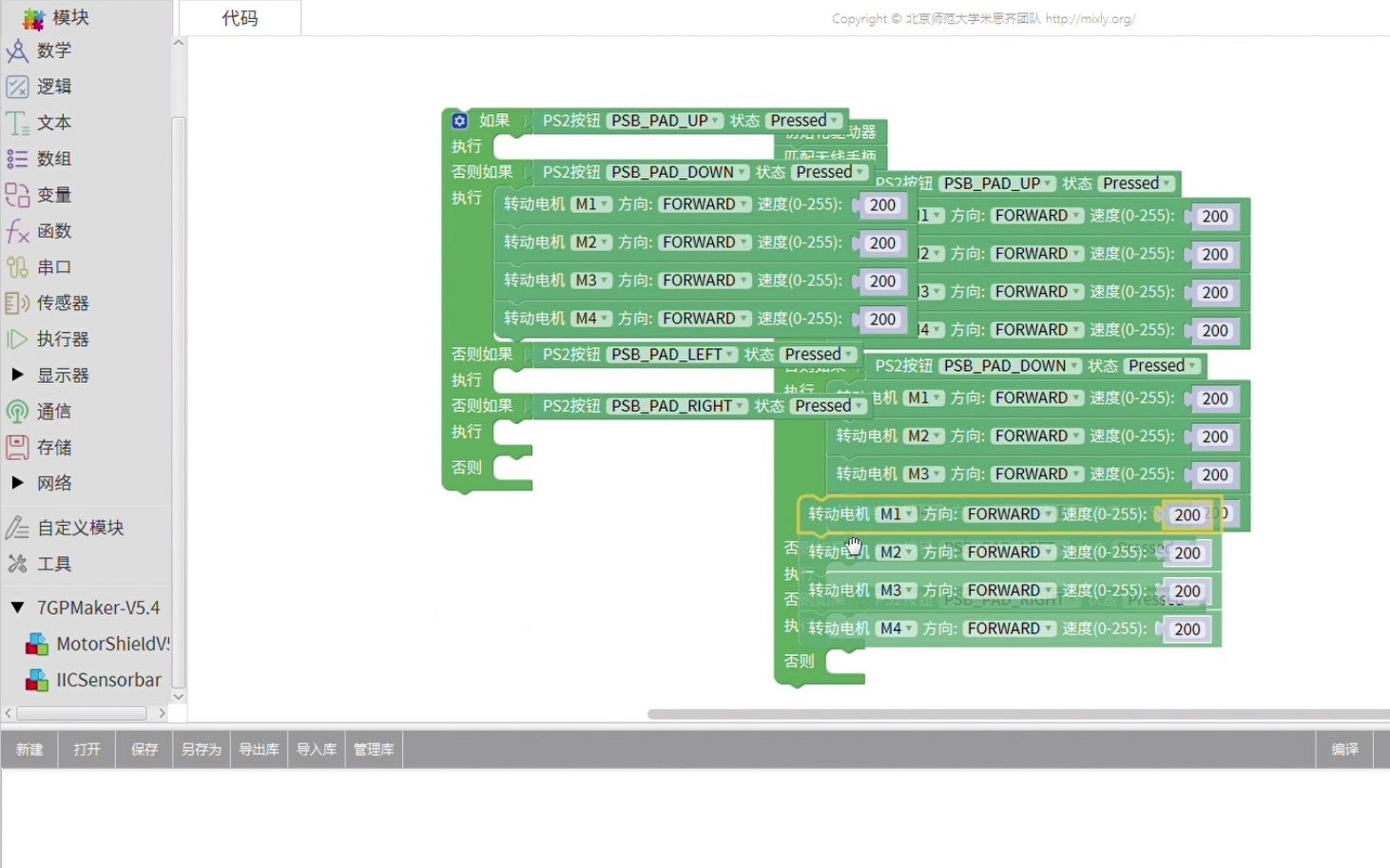Switch to the 代码 code tab
1390x868 pixels.
click(x=240, y=18)
